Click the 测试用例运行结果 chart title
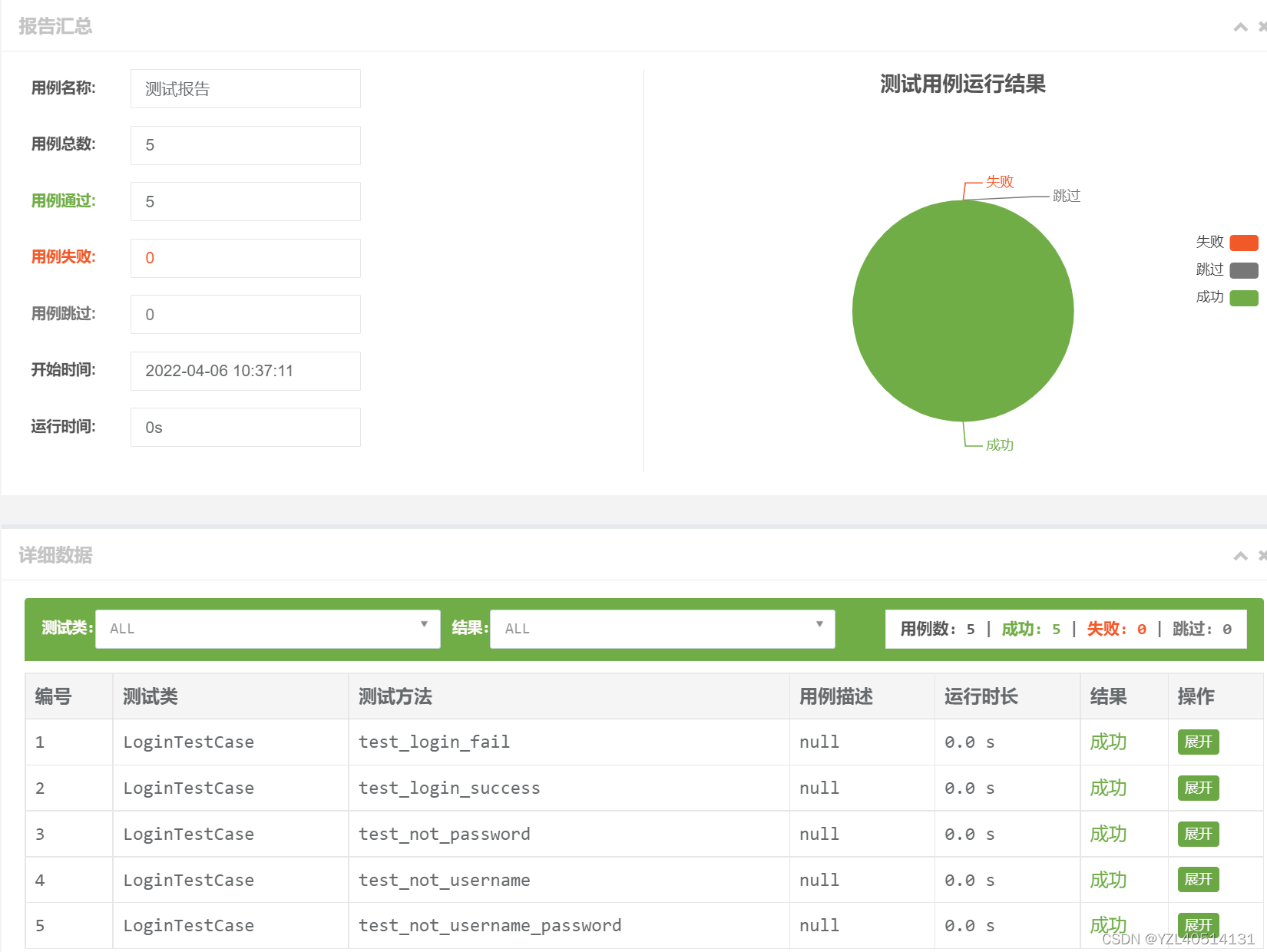The width and height of the screenshot is (1267, 952). click(963, 84)
